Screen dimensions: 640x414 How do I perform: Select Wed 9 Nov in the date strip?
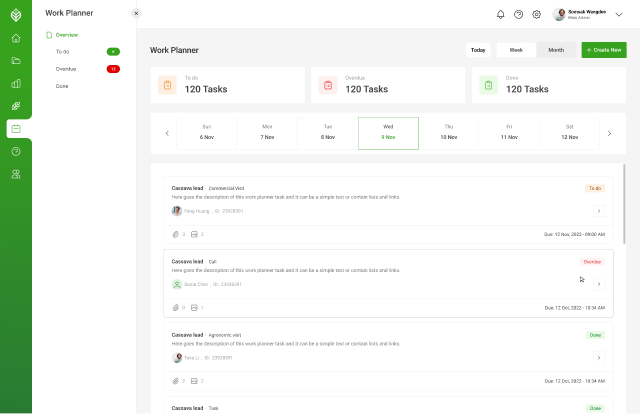[x=389, y=134]
